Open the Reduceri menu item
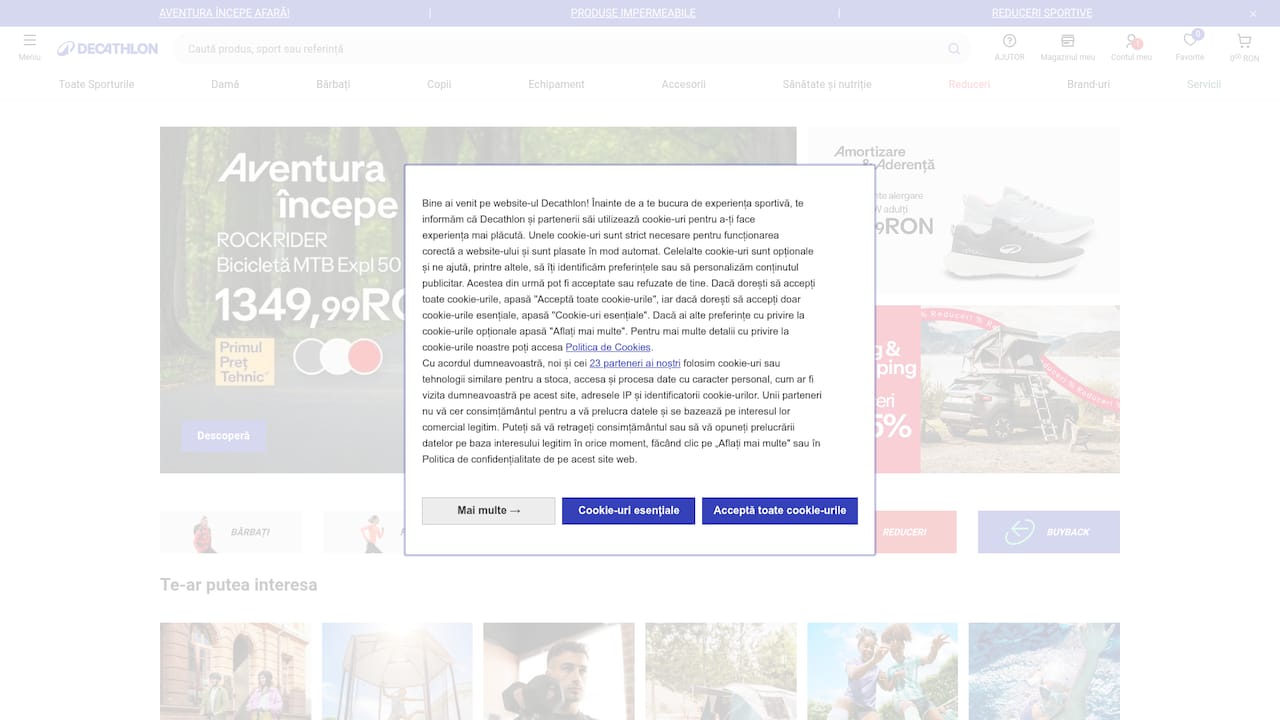Image resolution: width=1280 pixels, height=720 pixels. [x=969, y=84]
